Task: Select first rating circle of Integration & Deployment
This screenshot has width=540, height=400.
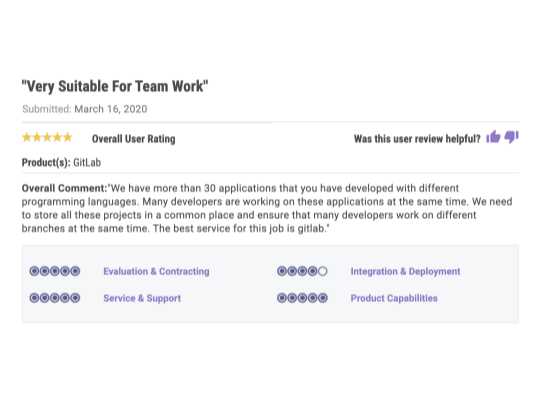Action: [x=282, y=271]
